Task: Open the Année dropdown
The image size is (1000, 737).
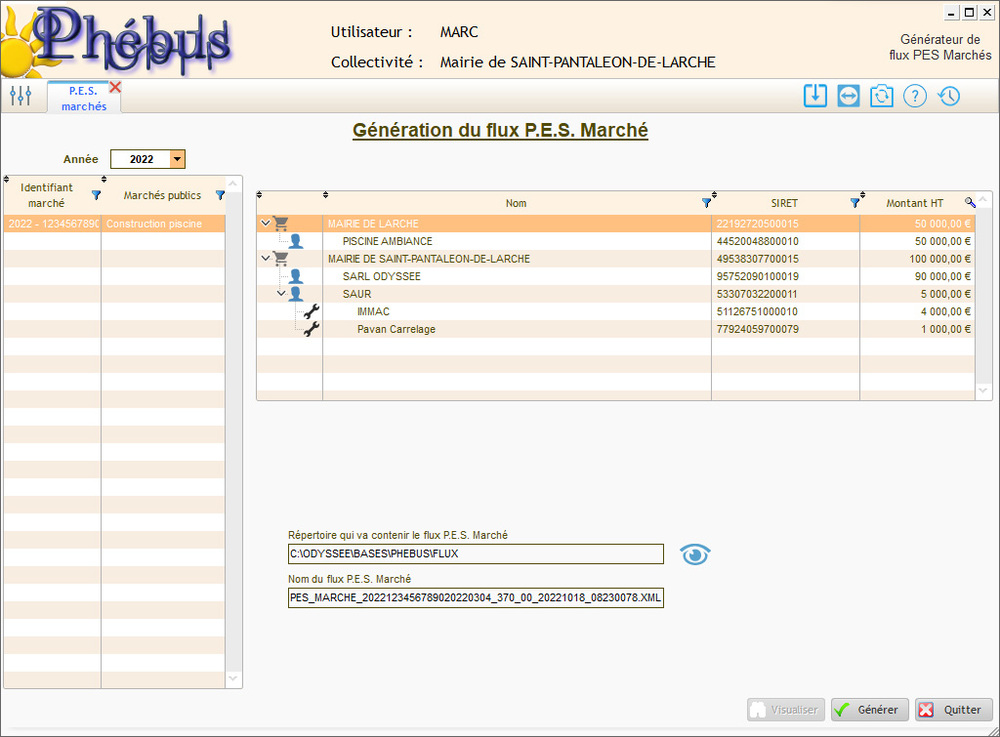Action: click(177, 159)
